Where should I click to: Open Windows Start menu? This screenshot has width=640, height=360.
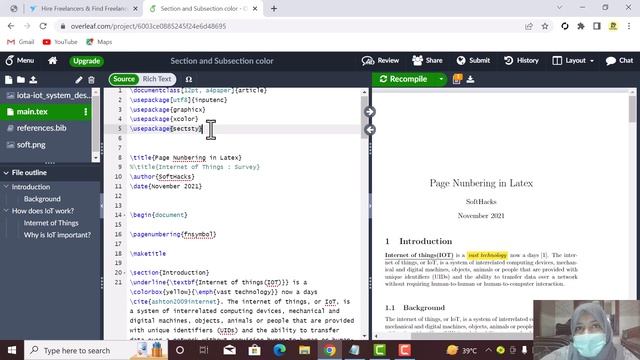tap(12, 350)
